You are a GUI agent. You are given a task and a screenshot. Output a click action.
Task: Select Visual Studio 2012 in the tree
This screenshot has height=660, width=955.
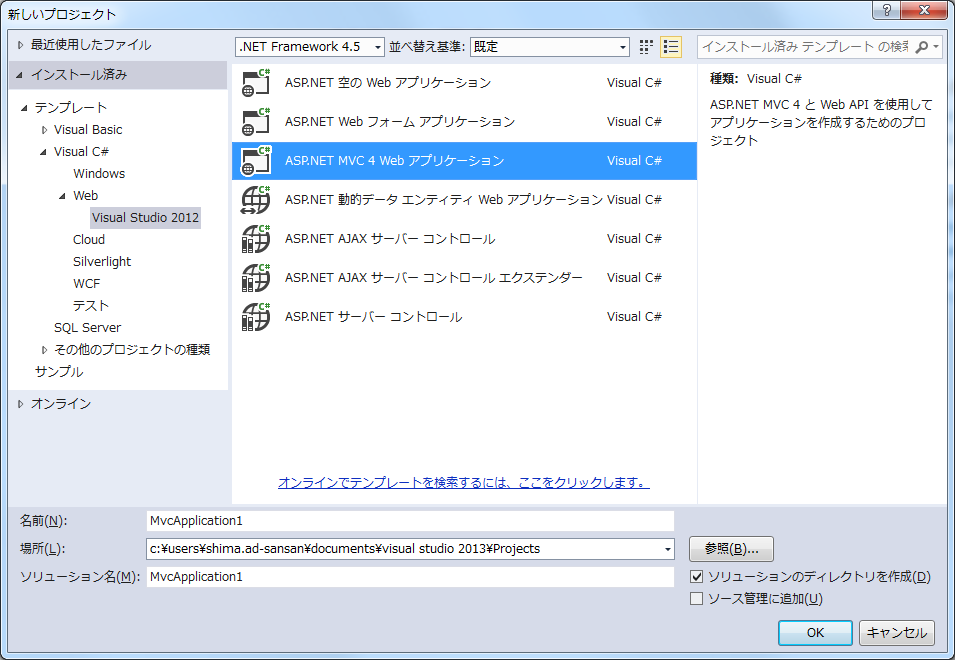pos(145,217)
